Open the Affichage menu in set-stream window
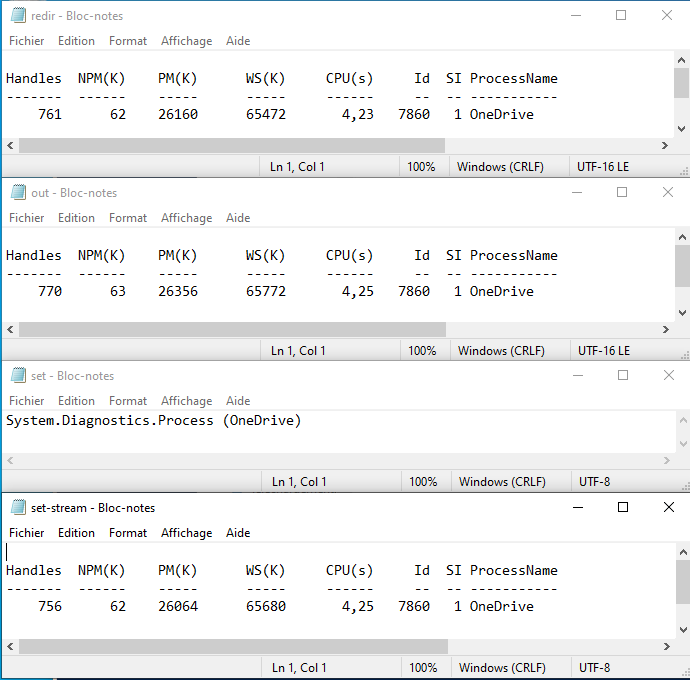 coord(186,533)
